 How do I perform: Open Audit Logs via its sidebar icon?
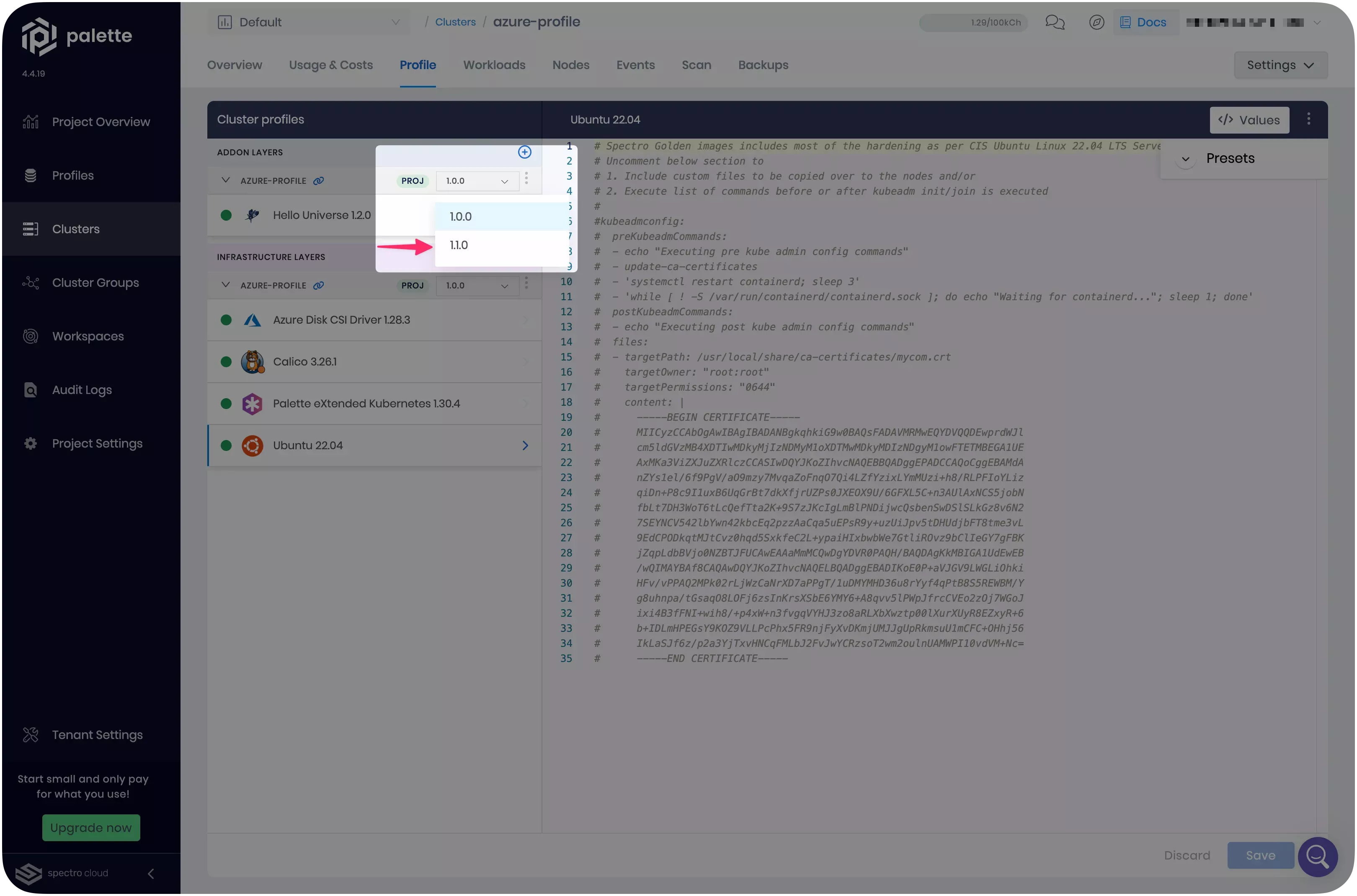click(x=30, y=390)
